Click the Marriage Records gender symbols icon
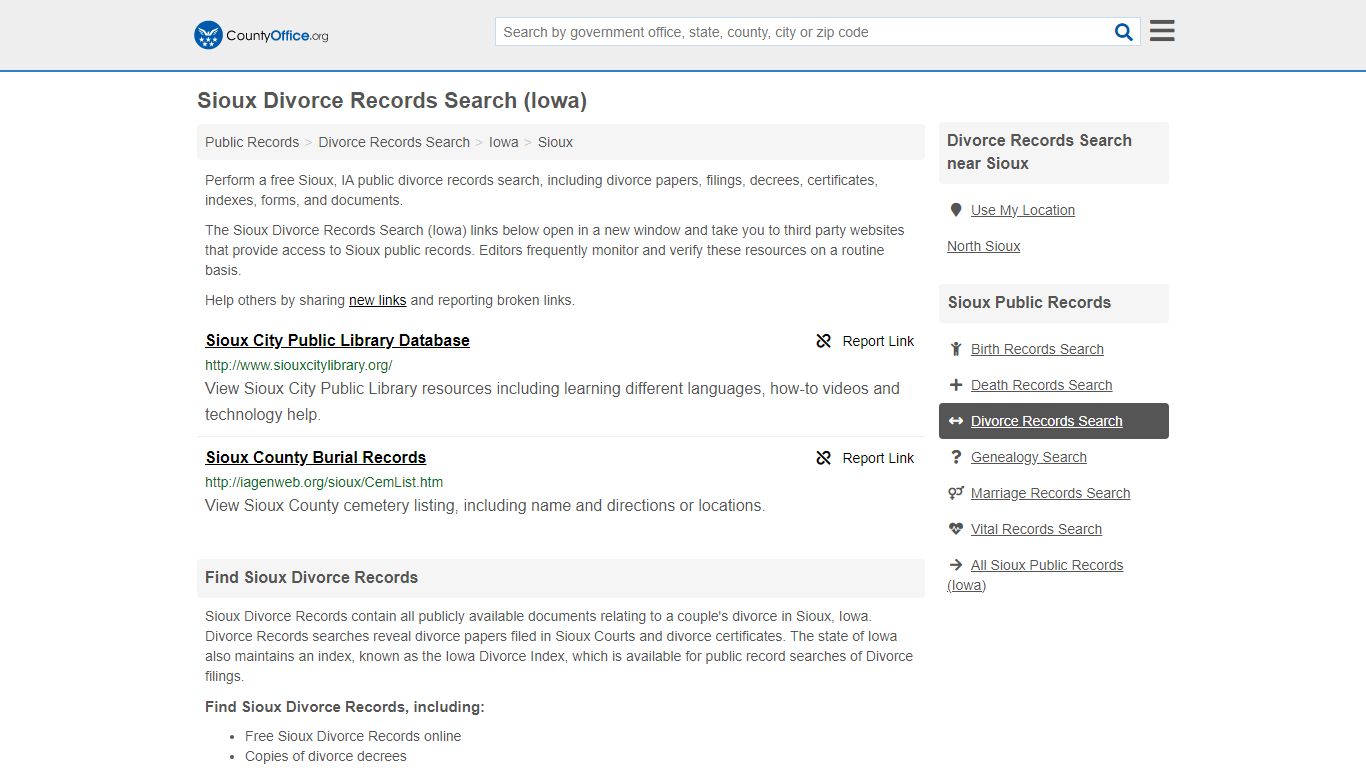The height and width of the screenshot is (768, 1366). [956, 493]
